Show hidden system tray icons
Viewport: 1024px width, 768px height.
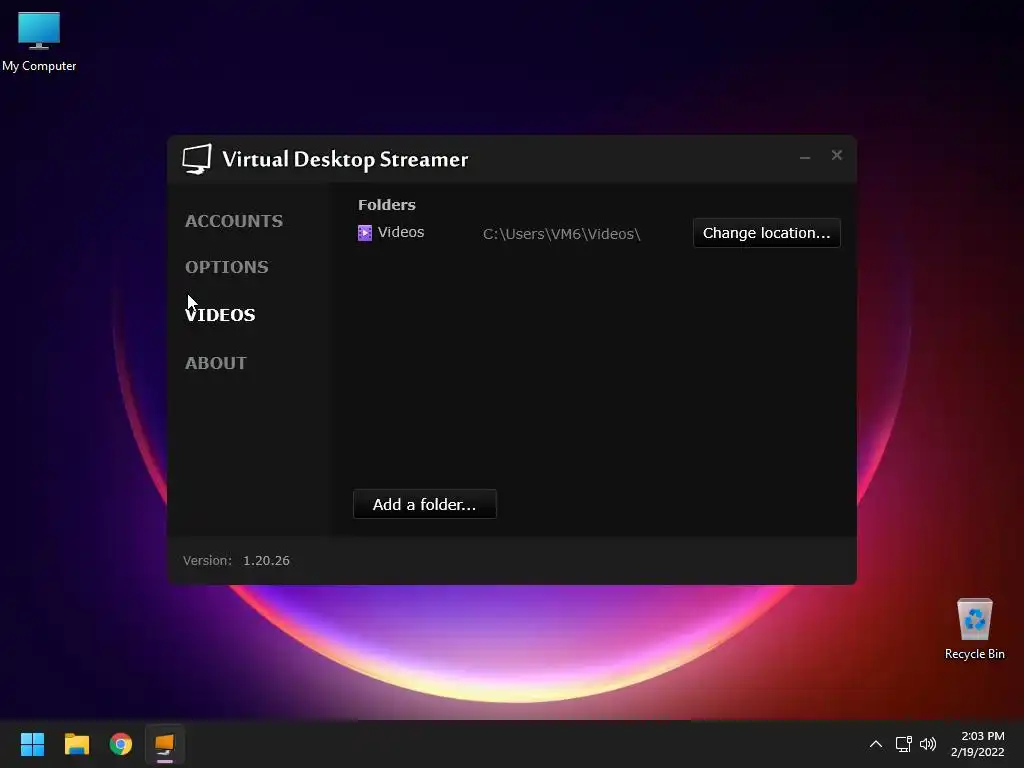pyautogui.click(x=876, y=744)
